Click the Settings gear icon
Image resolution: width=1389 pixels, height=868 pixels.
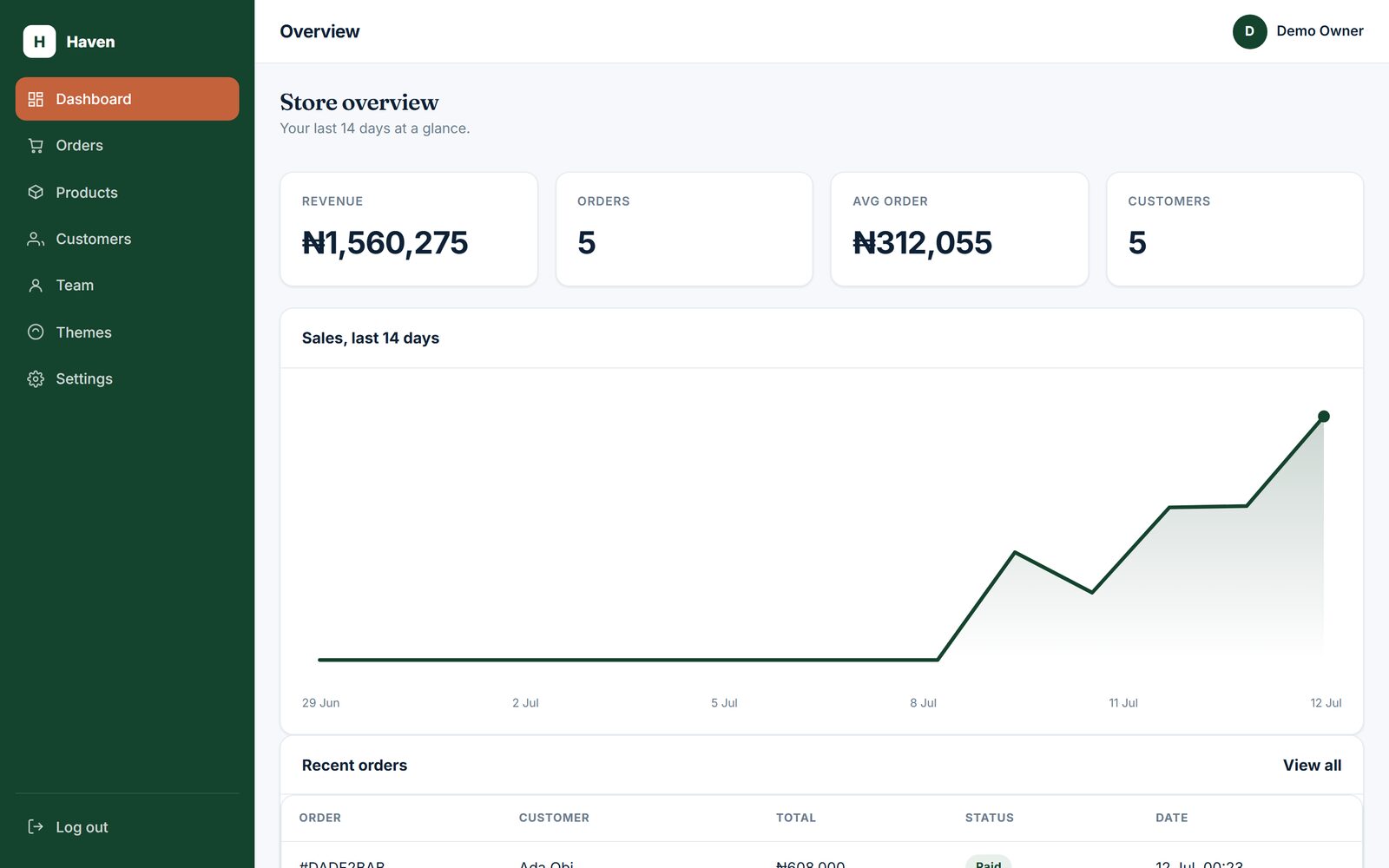click(36, 378)
